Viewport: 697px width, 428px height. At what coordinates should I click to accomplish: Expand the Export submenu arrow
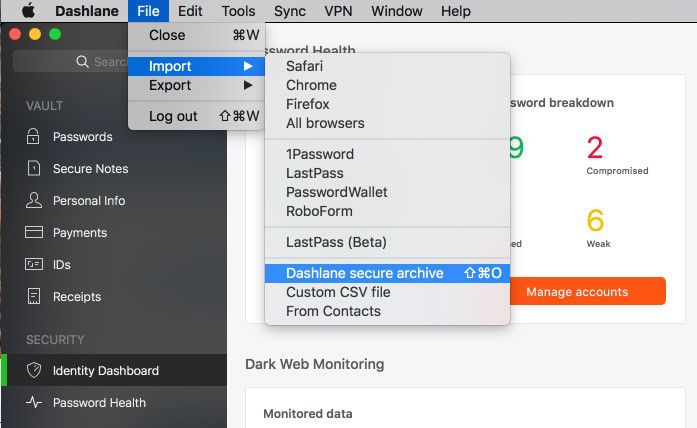point(248,85)
